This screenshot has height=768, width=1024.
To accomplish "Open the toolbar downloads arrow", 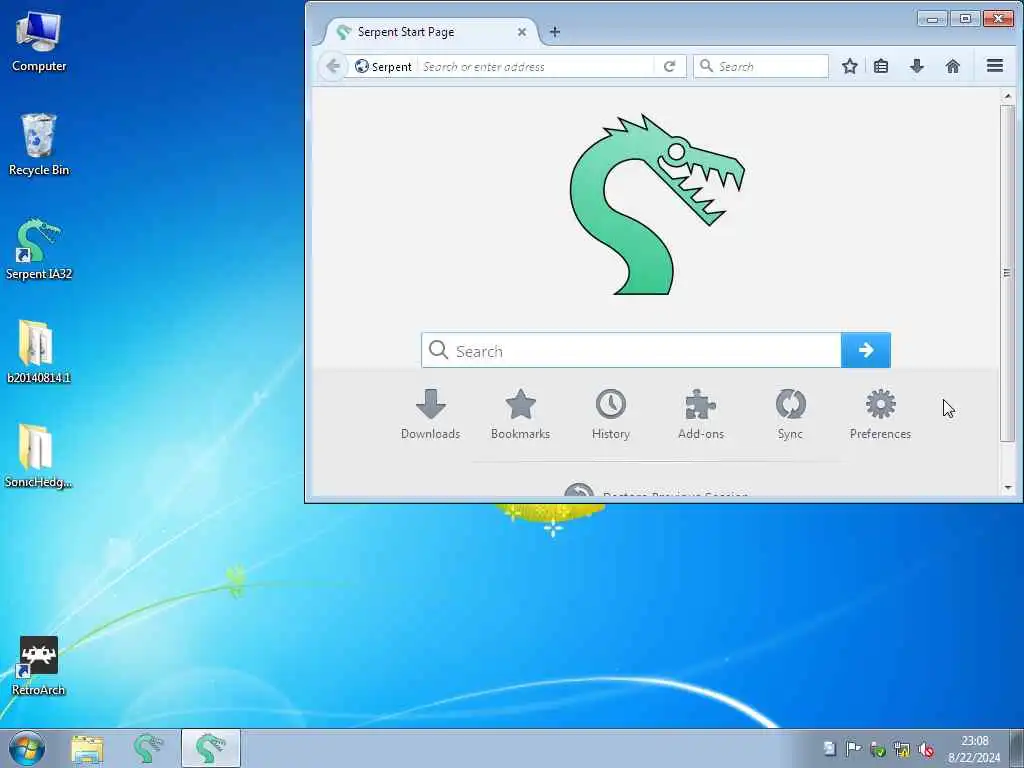I will [917, 66].
